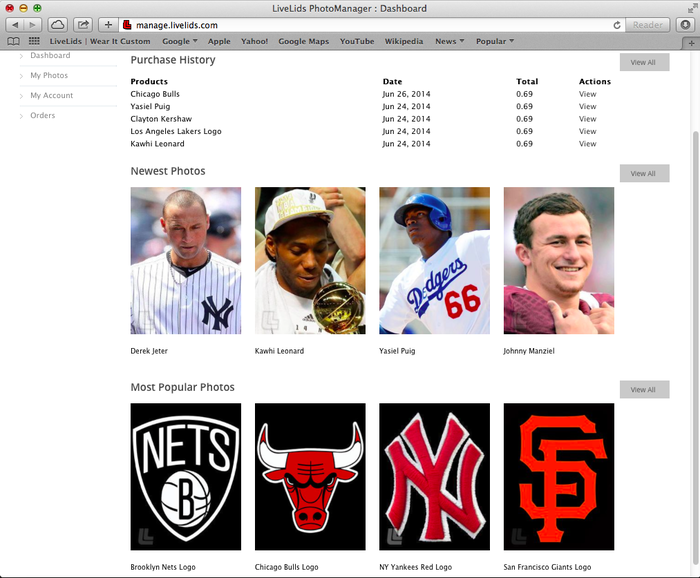Screen dimensions: 700x578
Task: Open the Downloads icon in the toolbar
Action: pos(686,25)
